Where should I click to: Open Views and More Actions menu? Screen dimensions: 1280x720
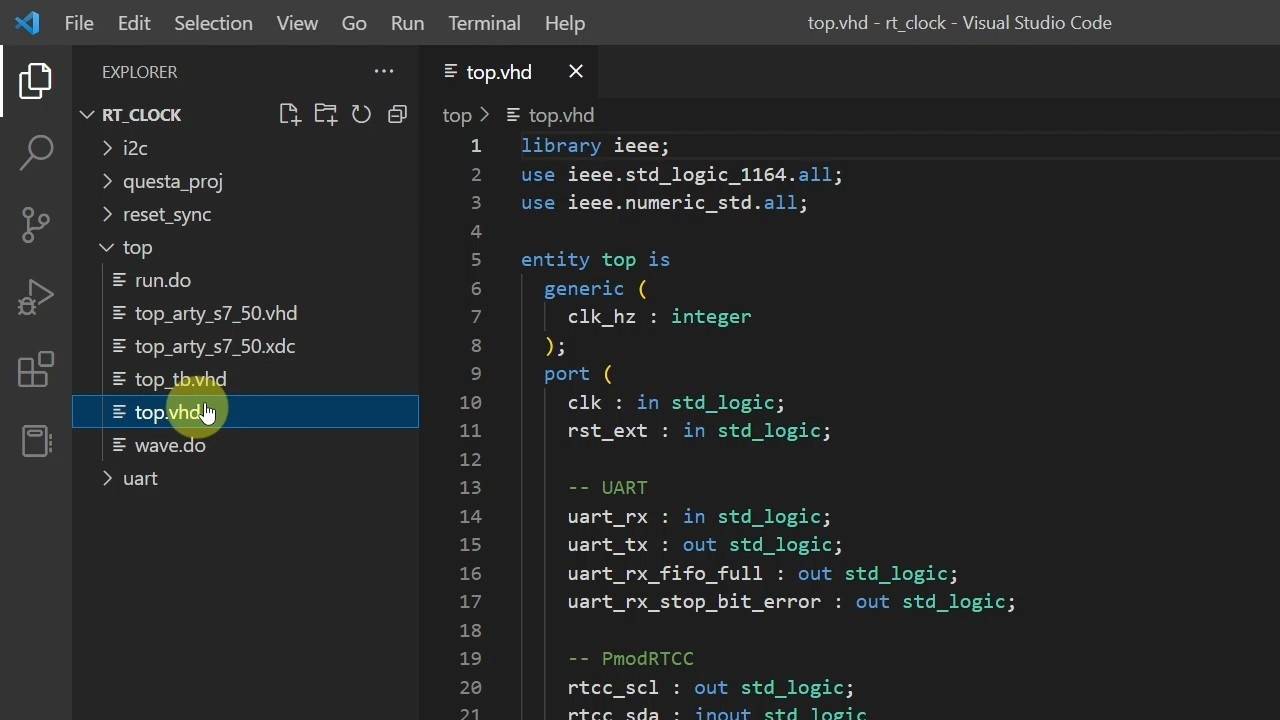[384, 71]
